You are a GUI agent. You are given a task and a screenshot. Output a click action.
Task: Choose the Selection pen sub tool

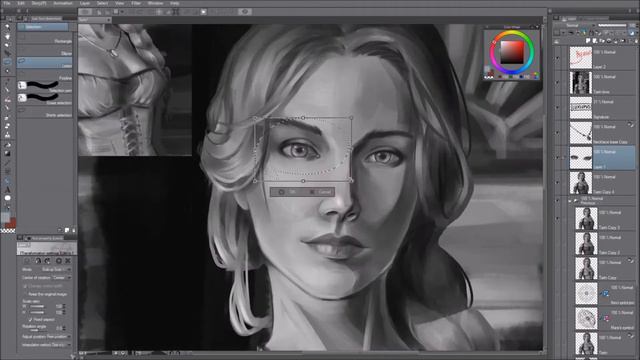pos(45,86)
